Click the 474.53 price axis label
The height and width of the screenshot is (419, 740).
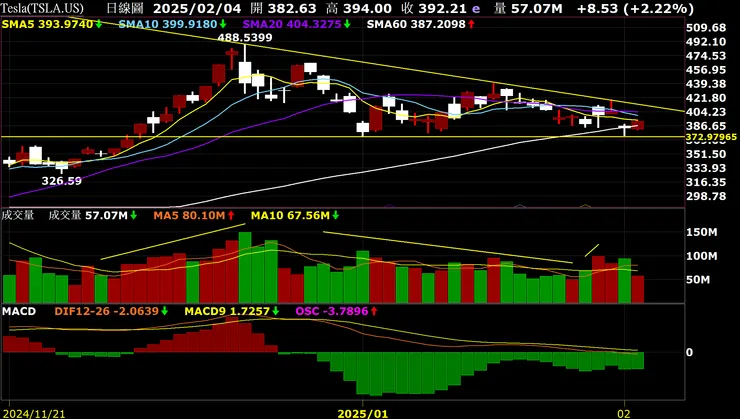706,56
